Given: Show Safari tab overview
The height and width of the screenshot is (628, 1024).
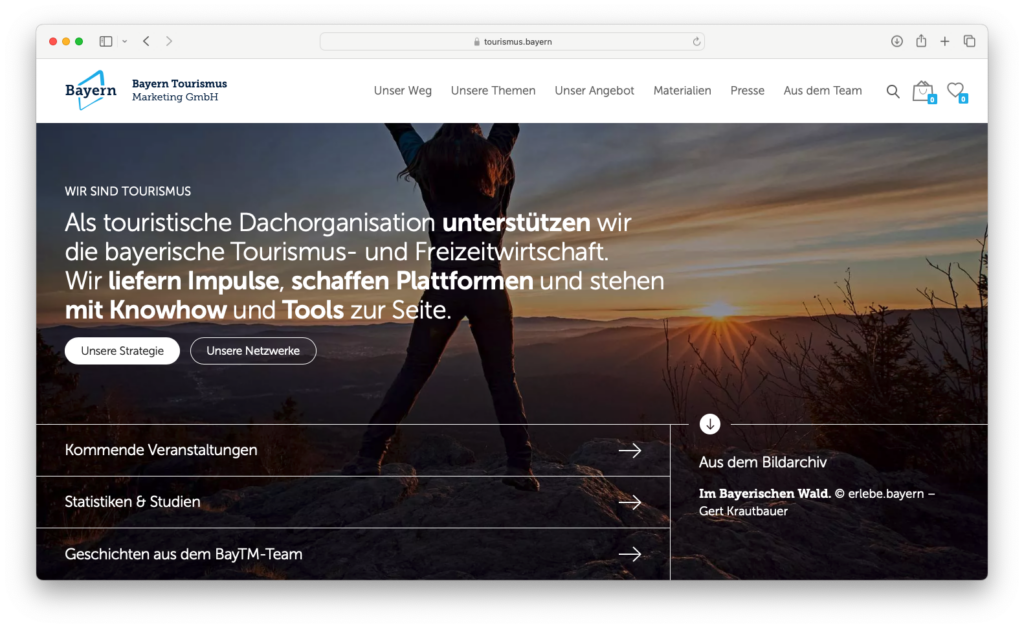Looking at the screenshot, I should coord(969,41).
